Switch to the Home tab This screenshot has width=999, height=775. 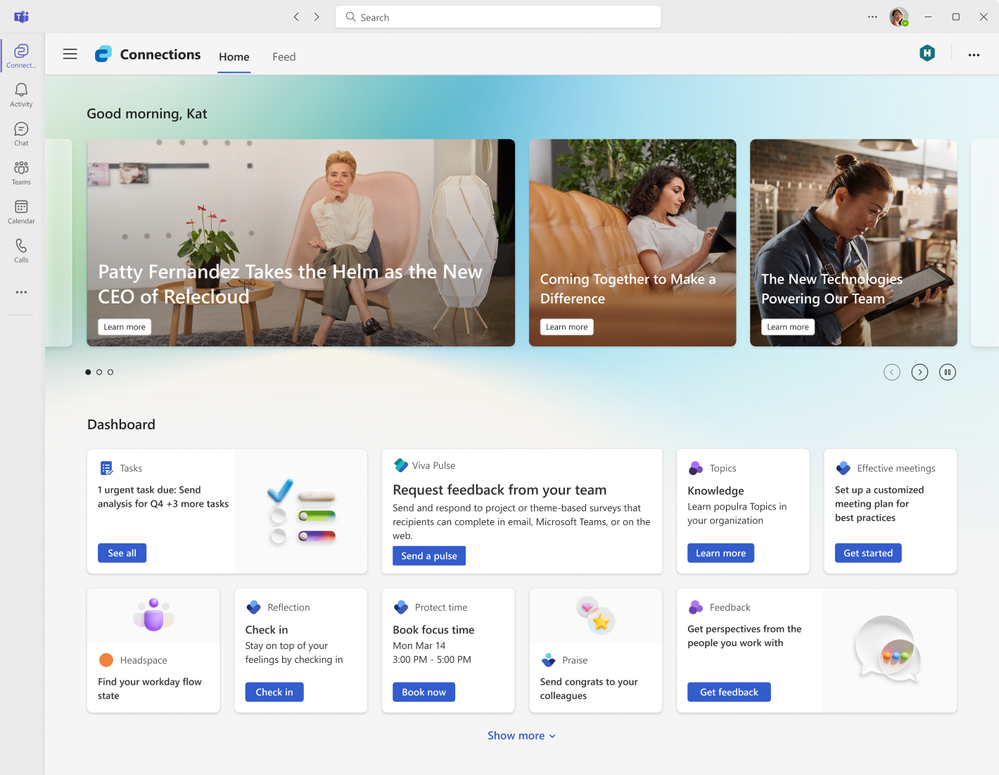click(x=234, y=57)
